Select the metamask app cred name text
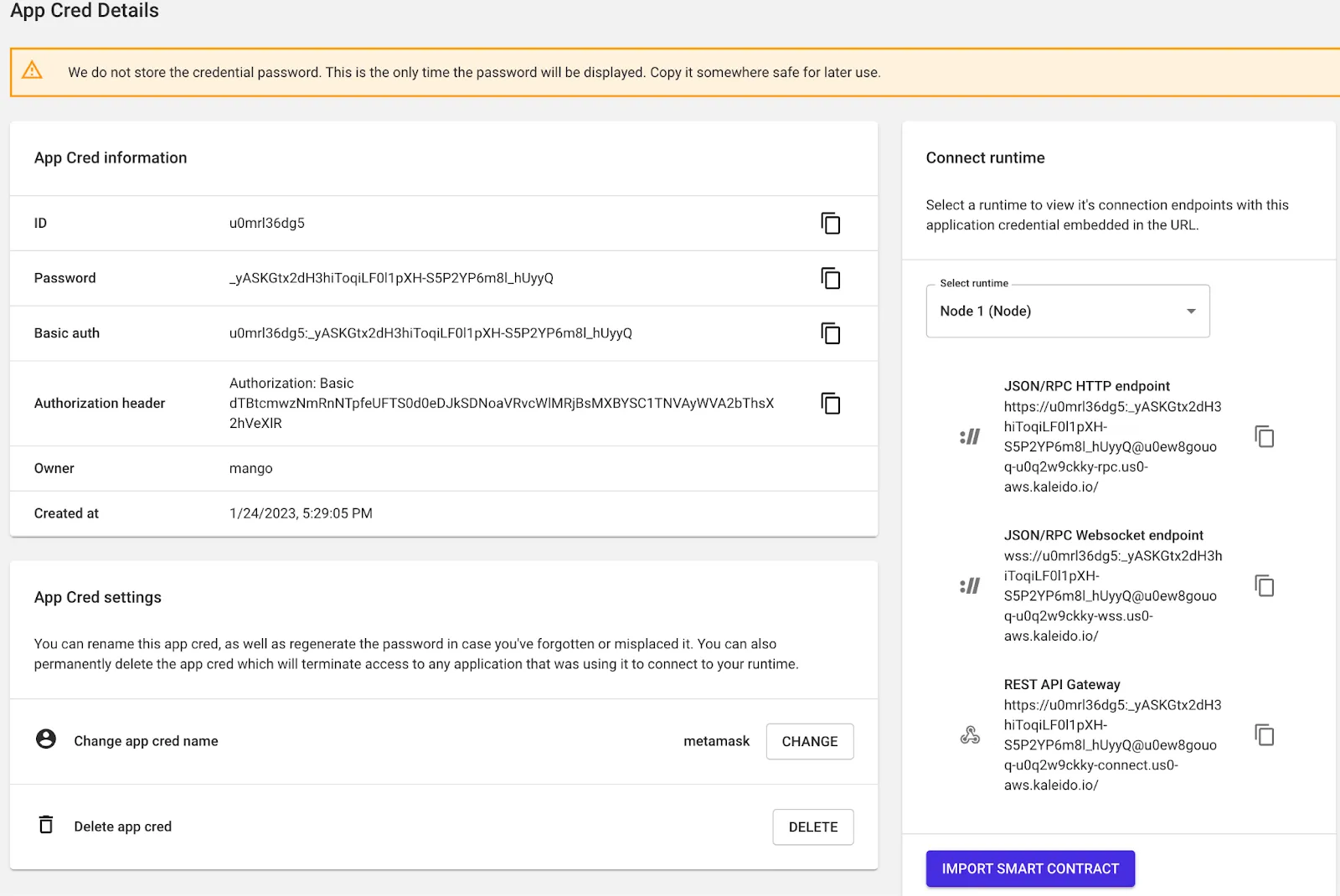The height and width of the screenshot is (896, 1340). (716, 741)
